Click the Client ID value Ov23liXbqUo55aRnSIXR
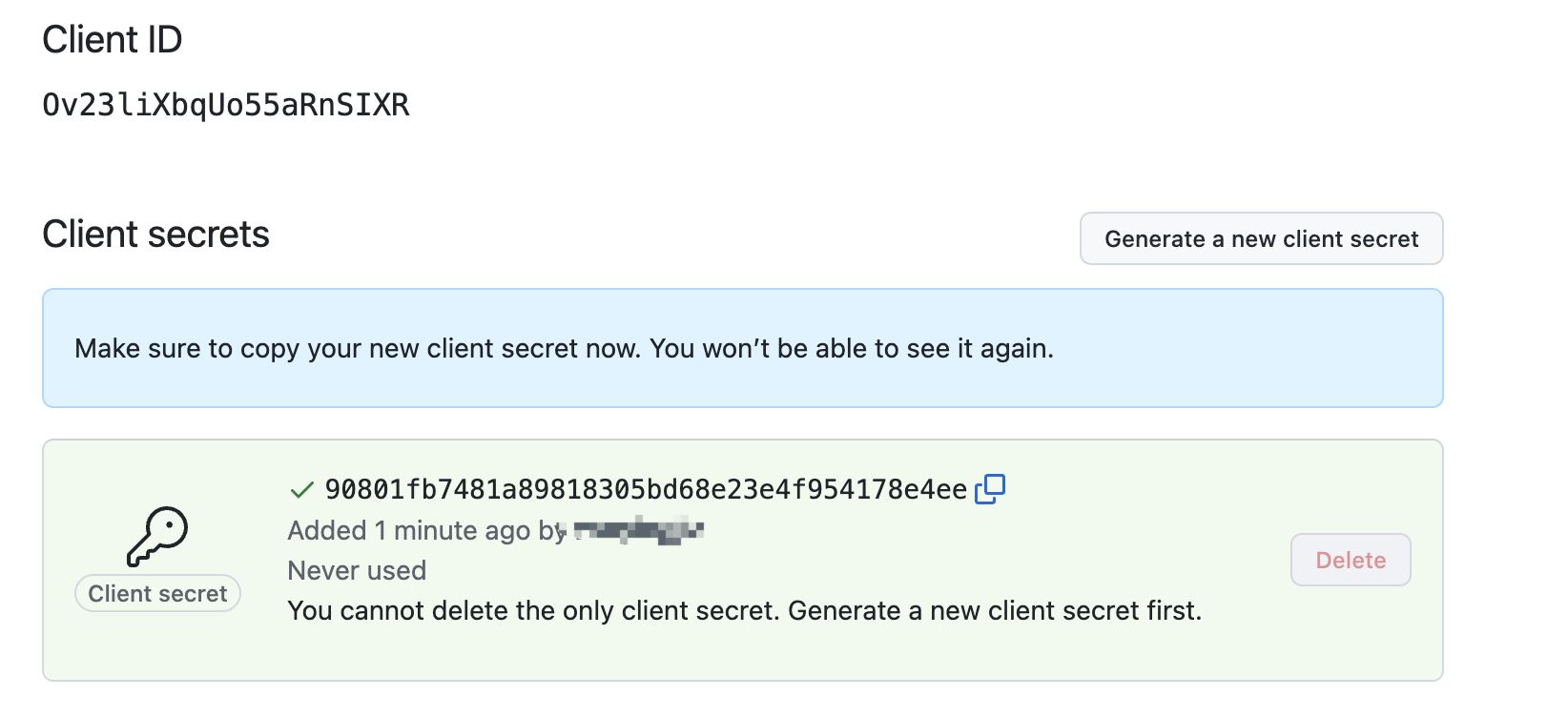1568x717 pixels. [x=226, y=105]
